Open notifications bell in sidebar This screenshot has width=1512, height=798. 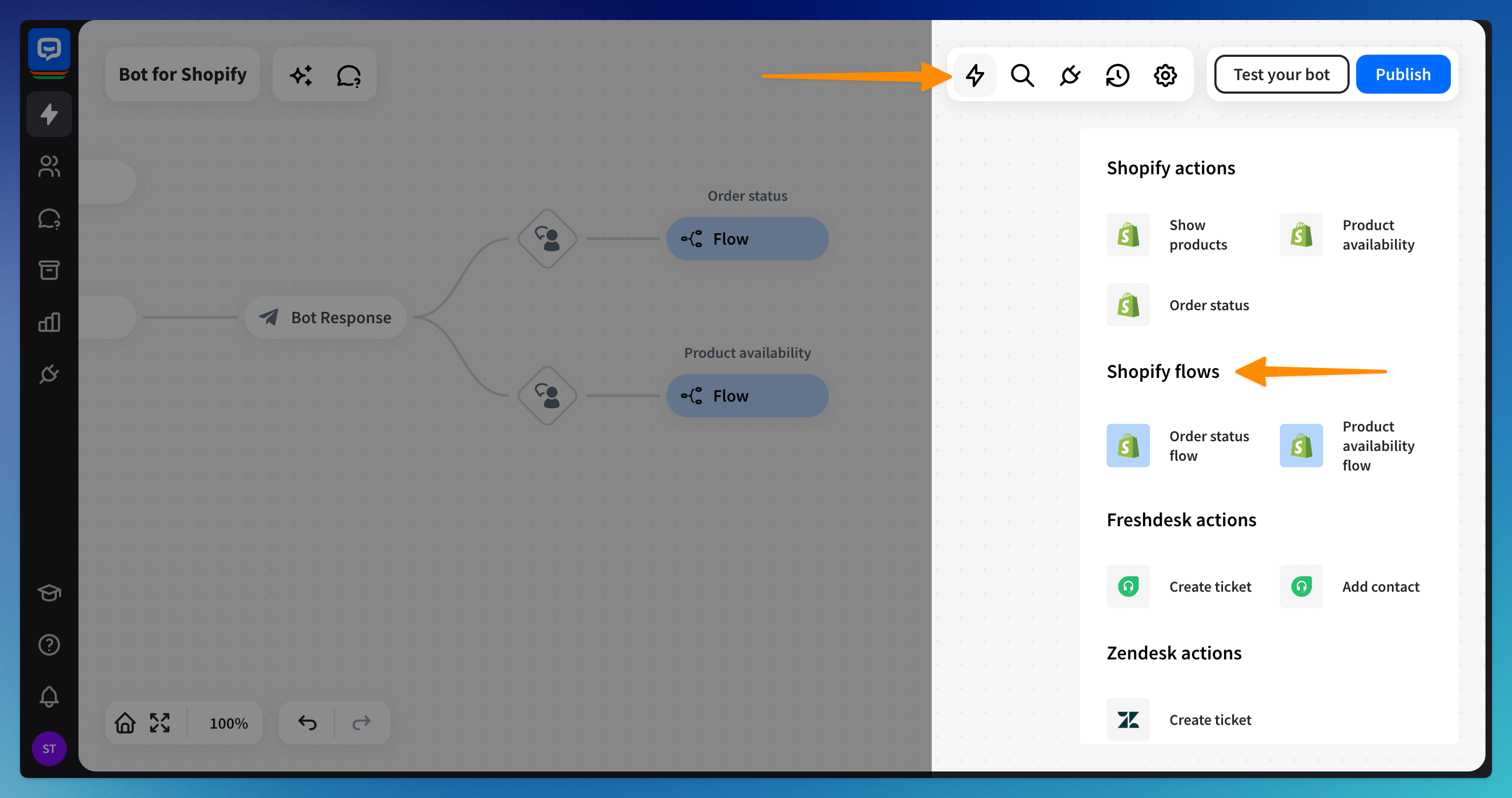[49, 696]
